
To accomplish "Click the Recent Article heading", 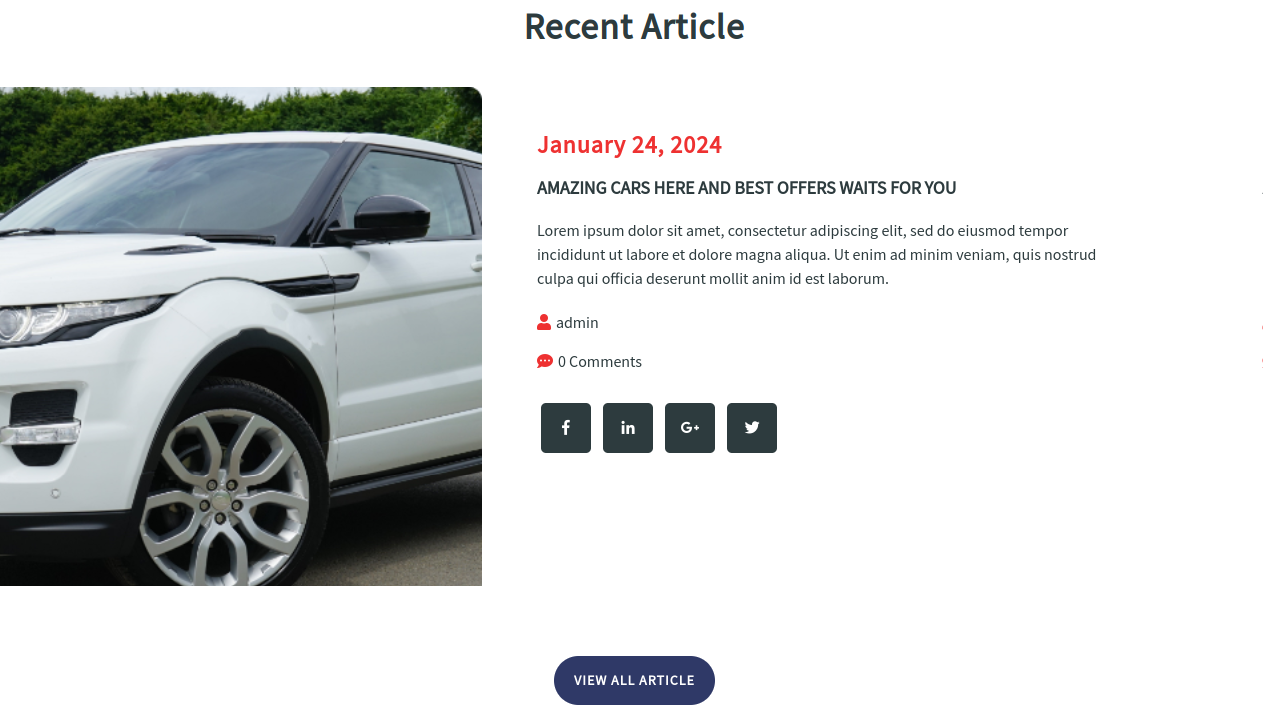I will point(634,27).
